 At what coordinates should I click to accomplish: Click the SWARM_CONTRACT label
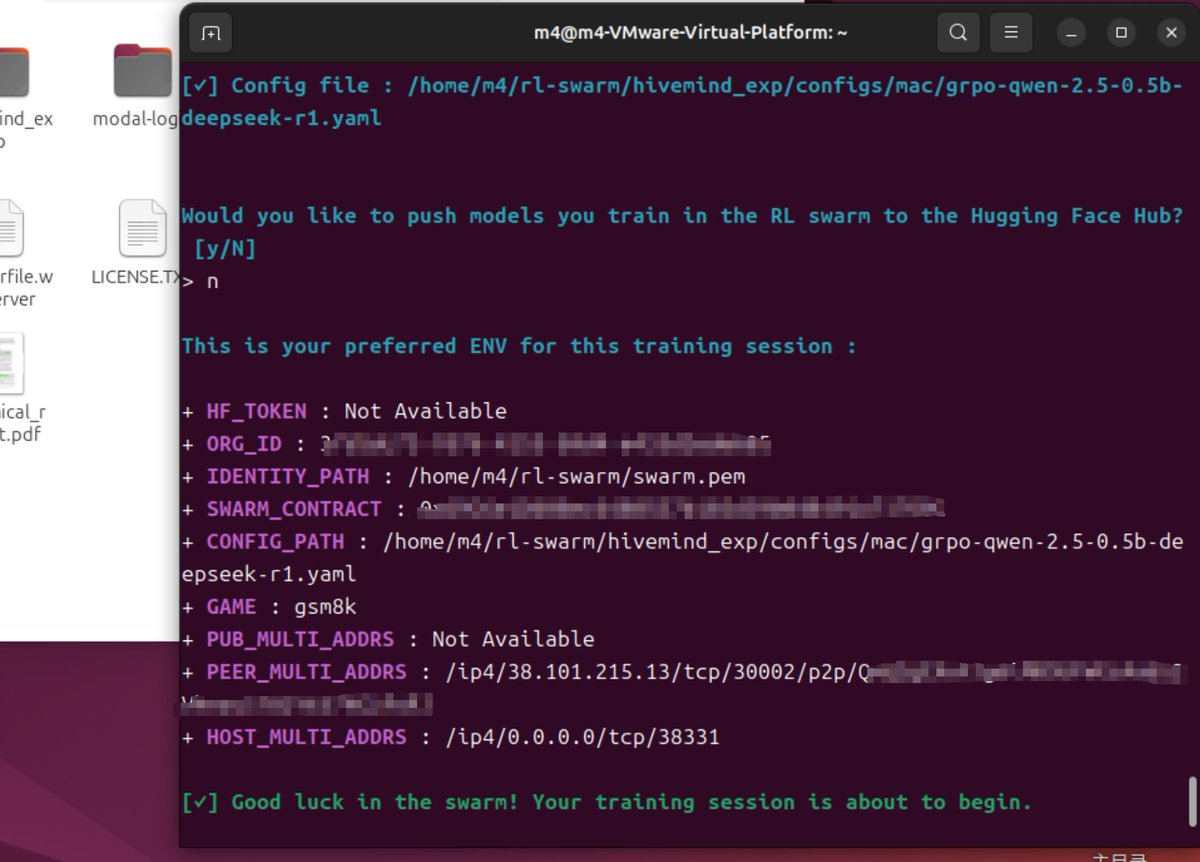[294, 509]
